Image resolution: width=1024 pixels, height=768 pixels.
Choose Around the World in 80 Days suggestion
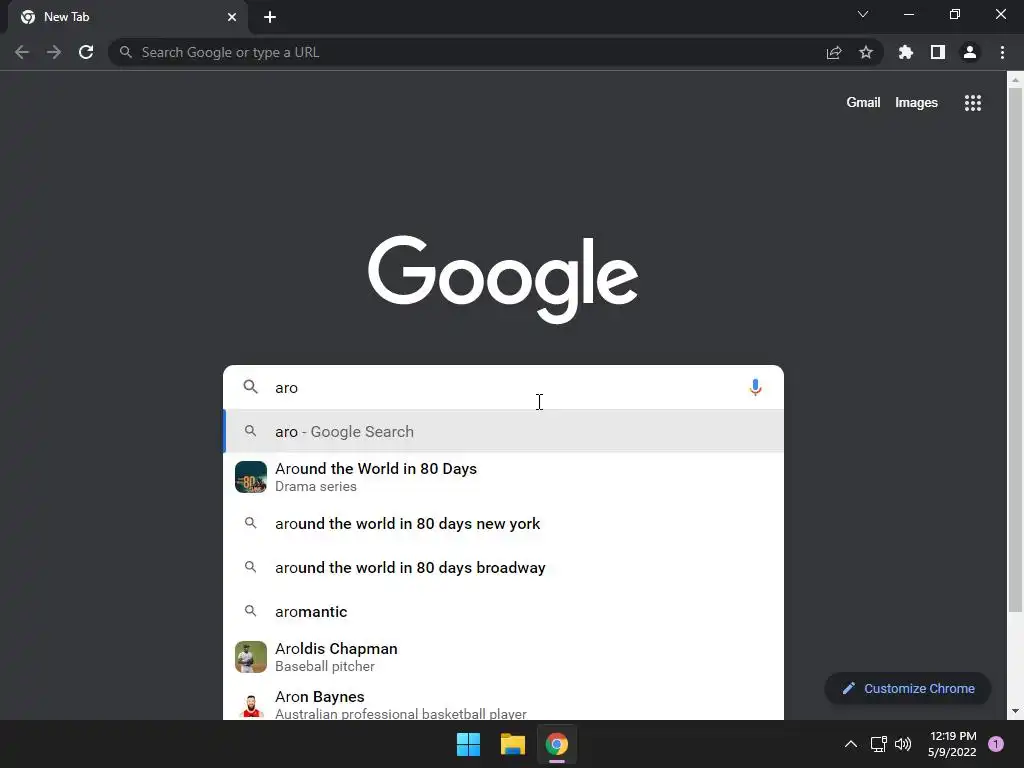click(x=504, y=477)
